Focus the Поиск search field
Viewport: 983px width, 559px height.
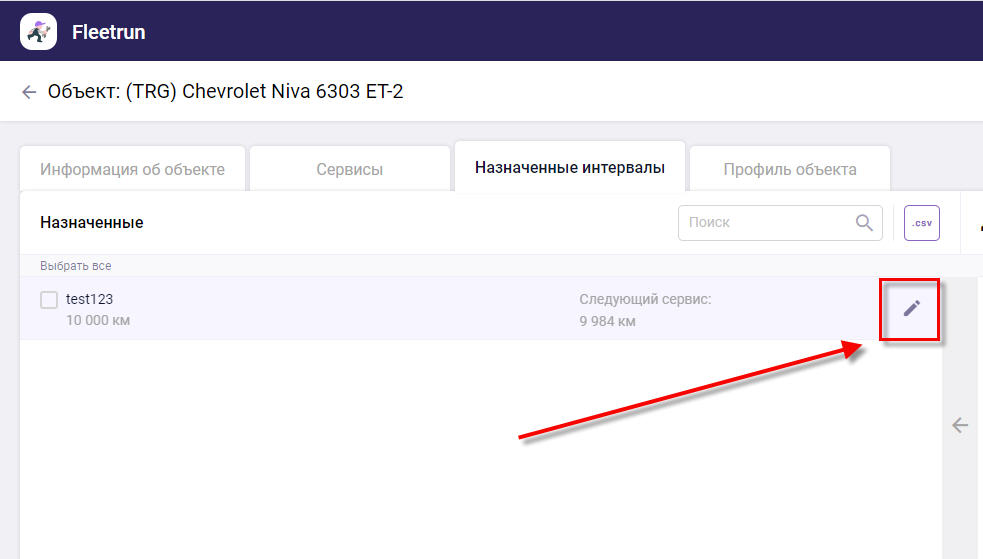pos(765,223)
